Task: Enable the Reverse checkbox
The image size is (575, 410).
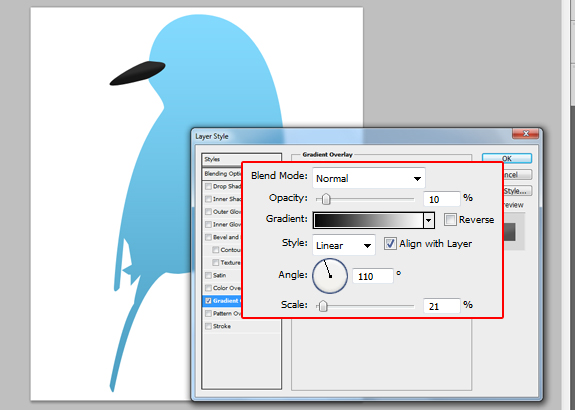Action: click(450, 219)
